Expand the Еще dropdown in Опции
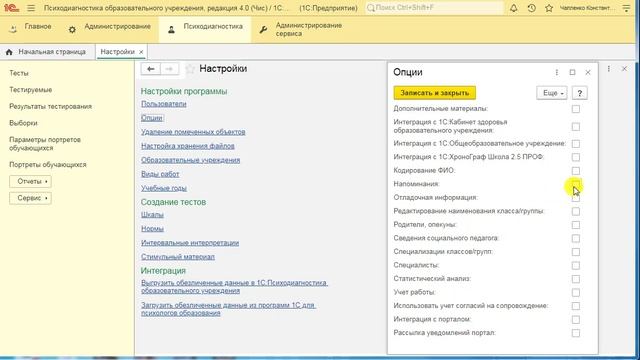The image size is (640, 360). pos(552,93)
